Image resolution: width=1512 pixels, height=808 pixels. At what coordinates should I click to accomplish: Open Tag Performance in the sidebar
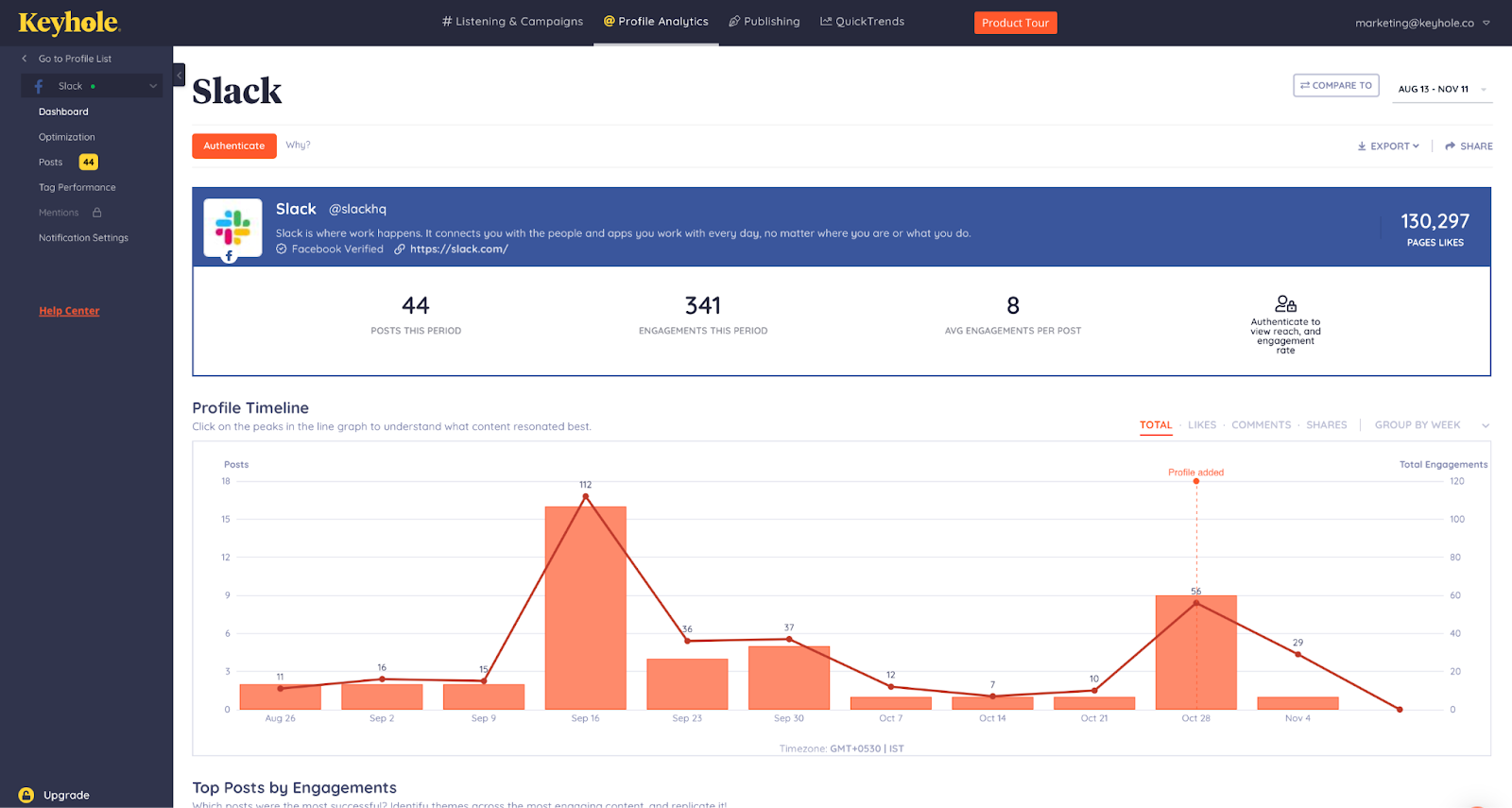click(x=77, y=187)
